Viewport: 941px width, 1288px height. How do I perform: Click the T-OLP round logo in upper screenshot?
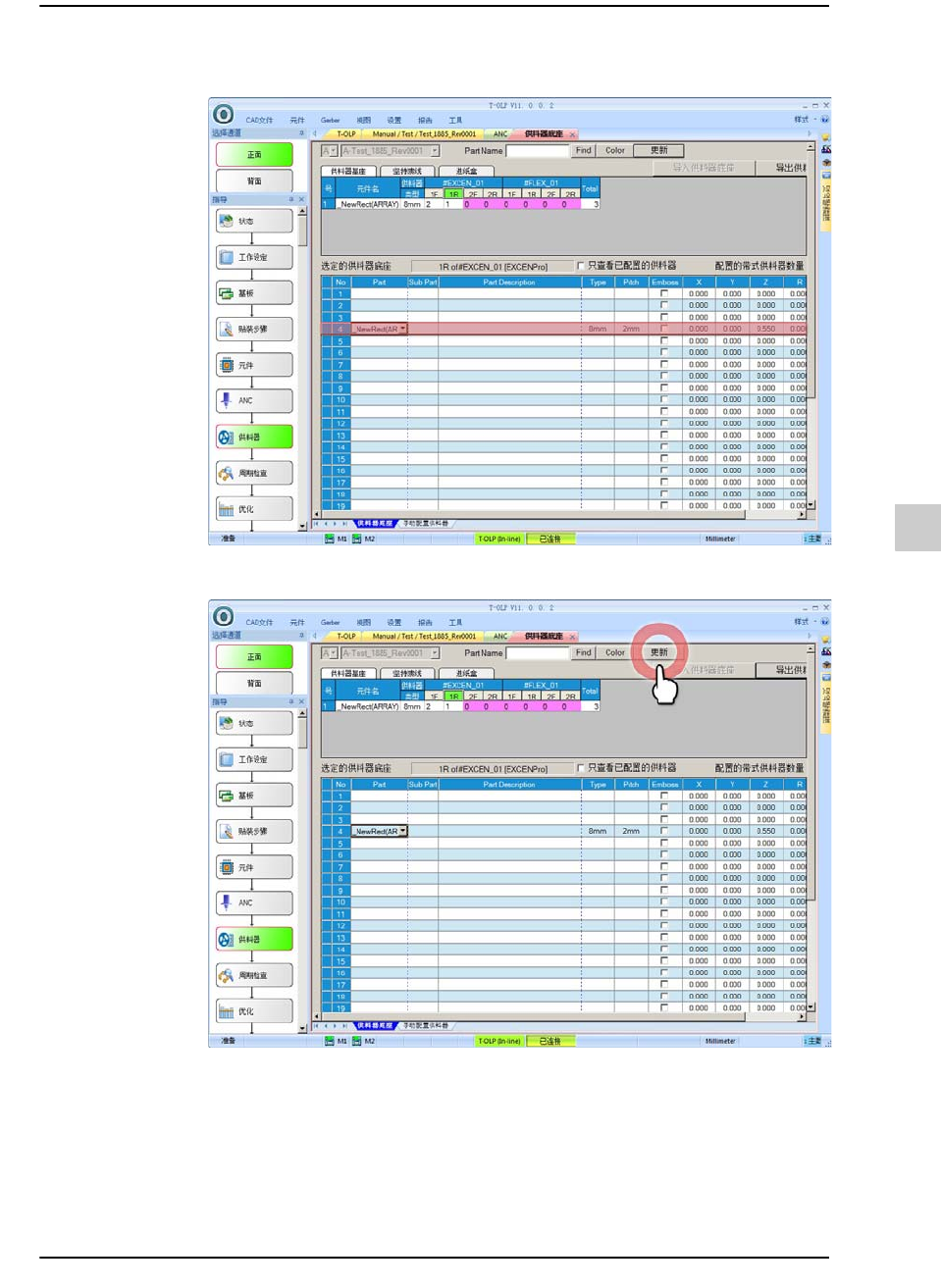[x=224, y=114]
